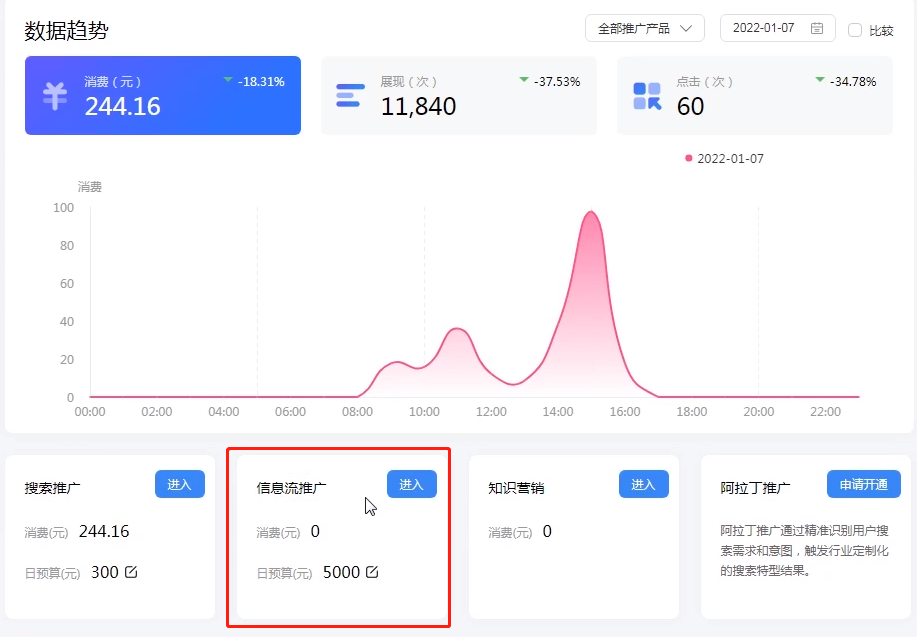
Task: Click the -18.31% change indicator
Action: coord(254,81)
